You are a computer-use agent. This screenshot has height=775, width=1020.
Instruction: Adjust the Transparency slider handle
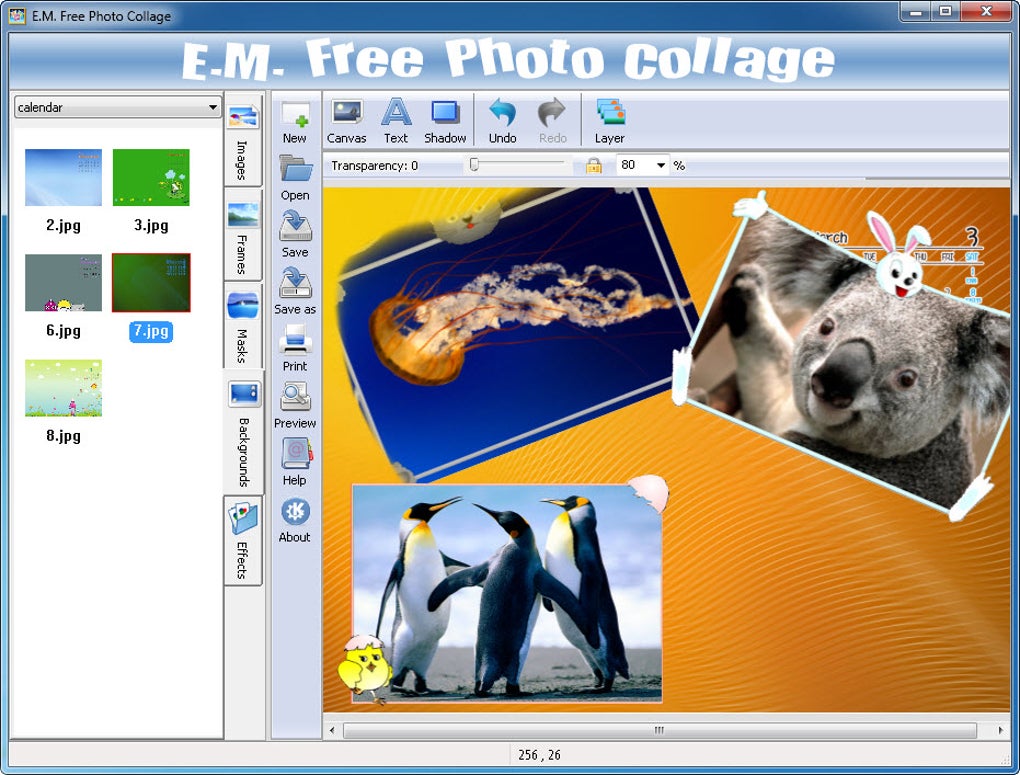[x=474, y=165]
